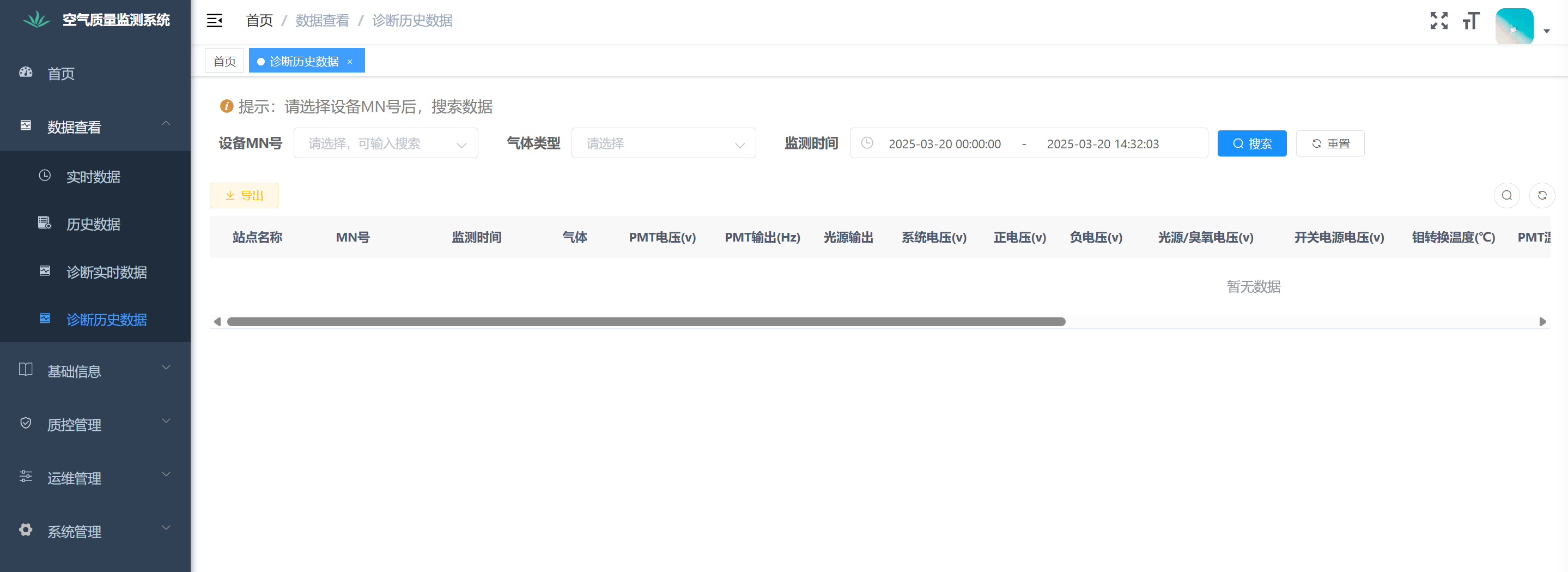Viewport: 1568px width, 572px height.
Task: Click the 搜索 search button
Action: [x=1252, y=143]
